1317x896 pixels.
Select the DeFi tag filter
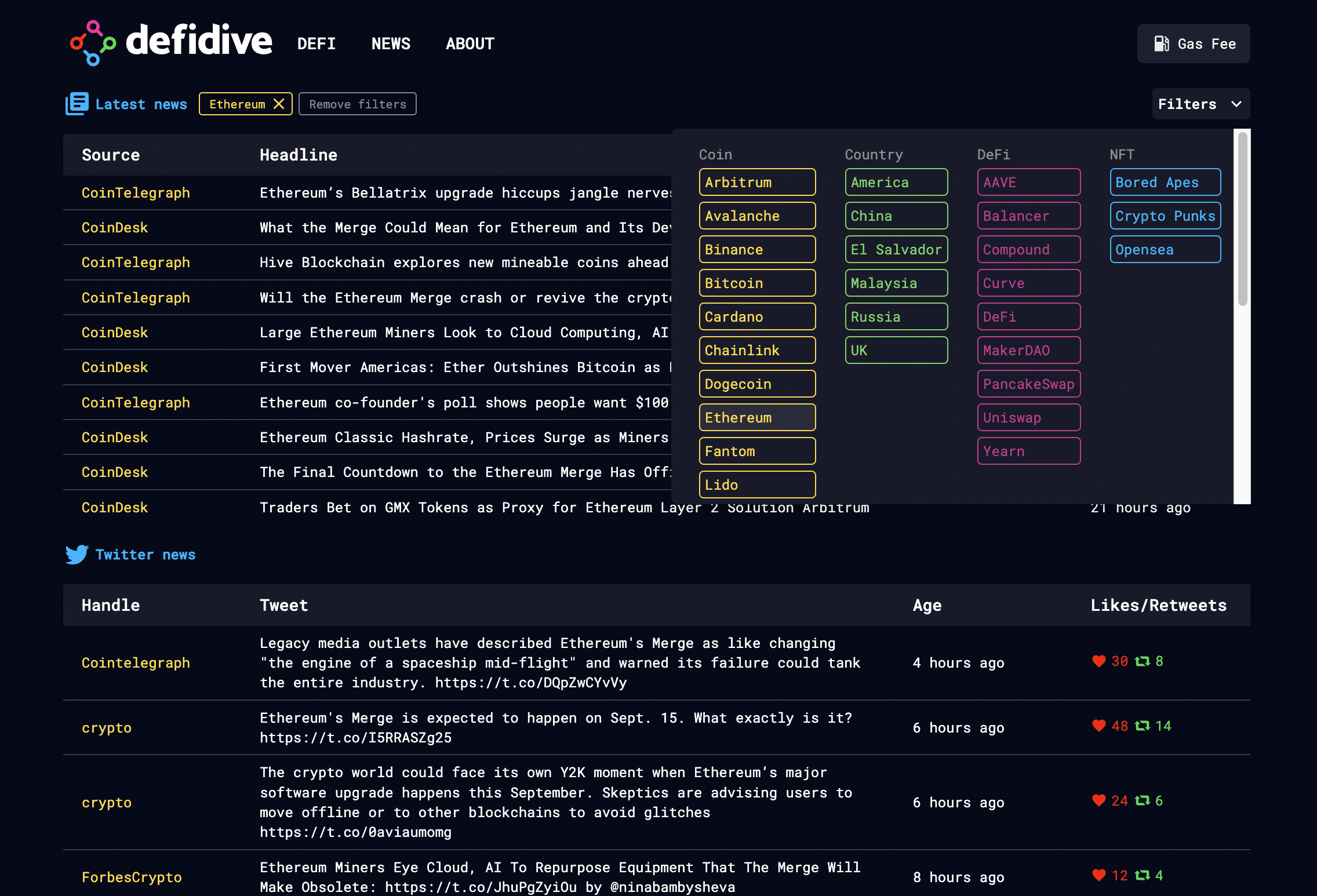click(x=1029, y=316)
